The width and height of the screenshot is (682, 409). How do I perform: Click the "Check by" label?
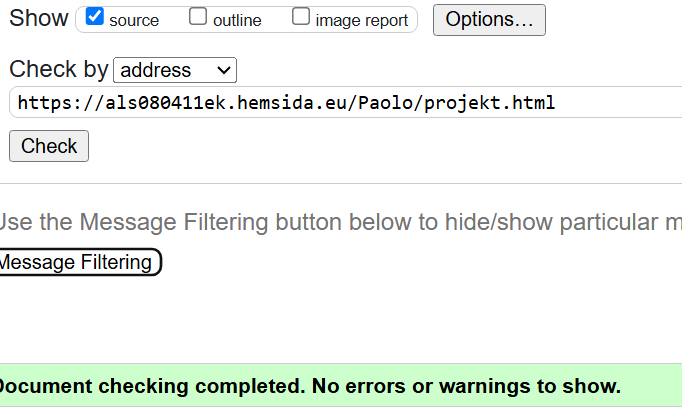tap(58, 69)
